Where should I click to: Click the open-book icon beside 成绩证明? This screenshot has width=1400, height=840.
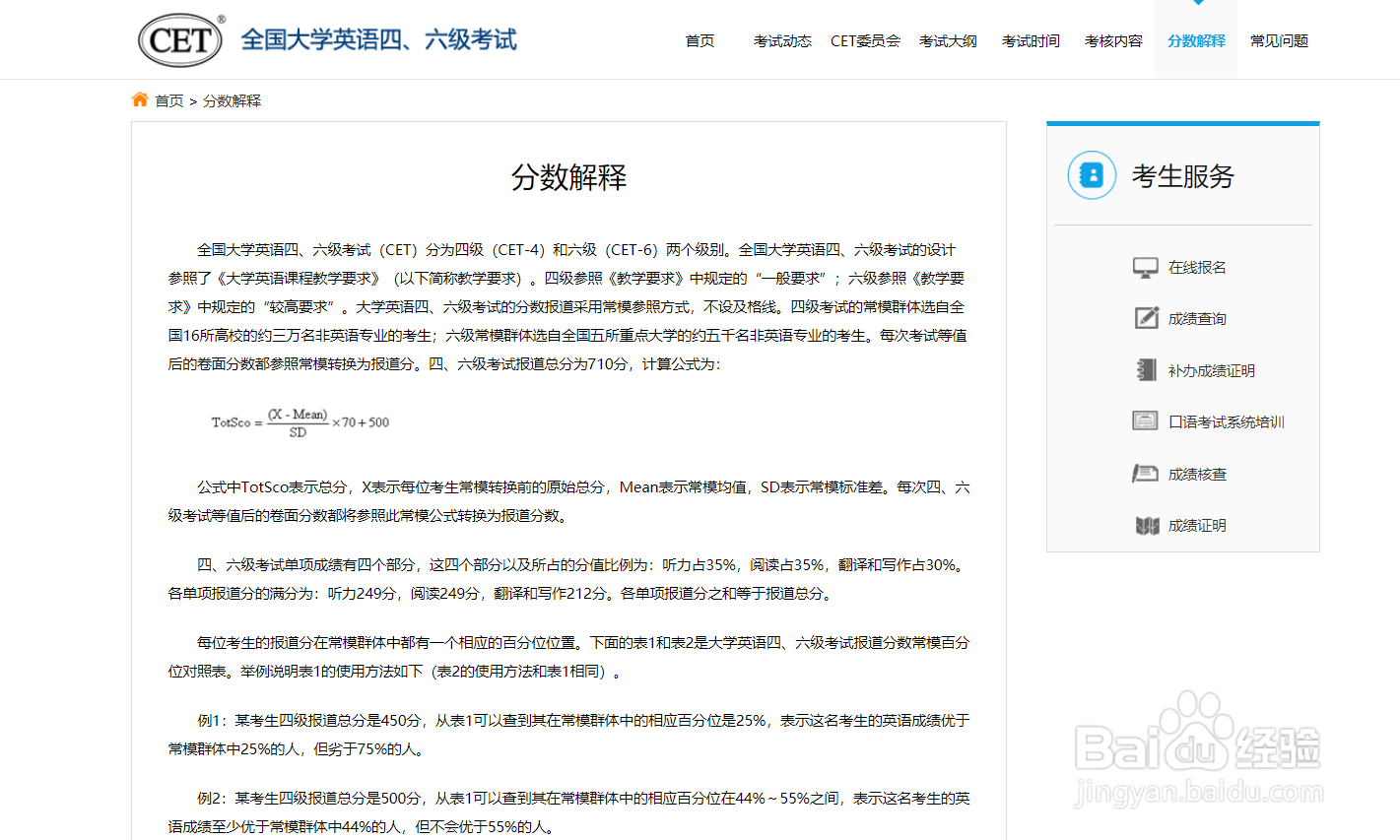[1147, 526]
